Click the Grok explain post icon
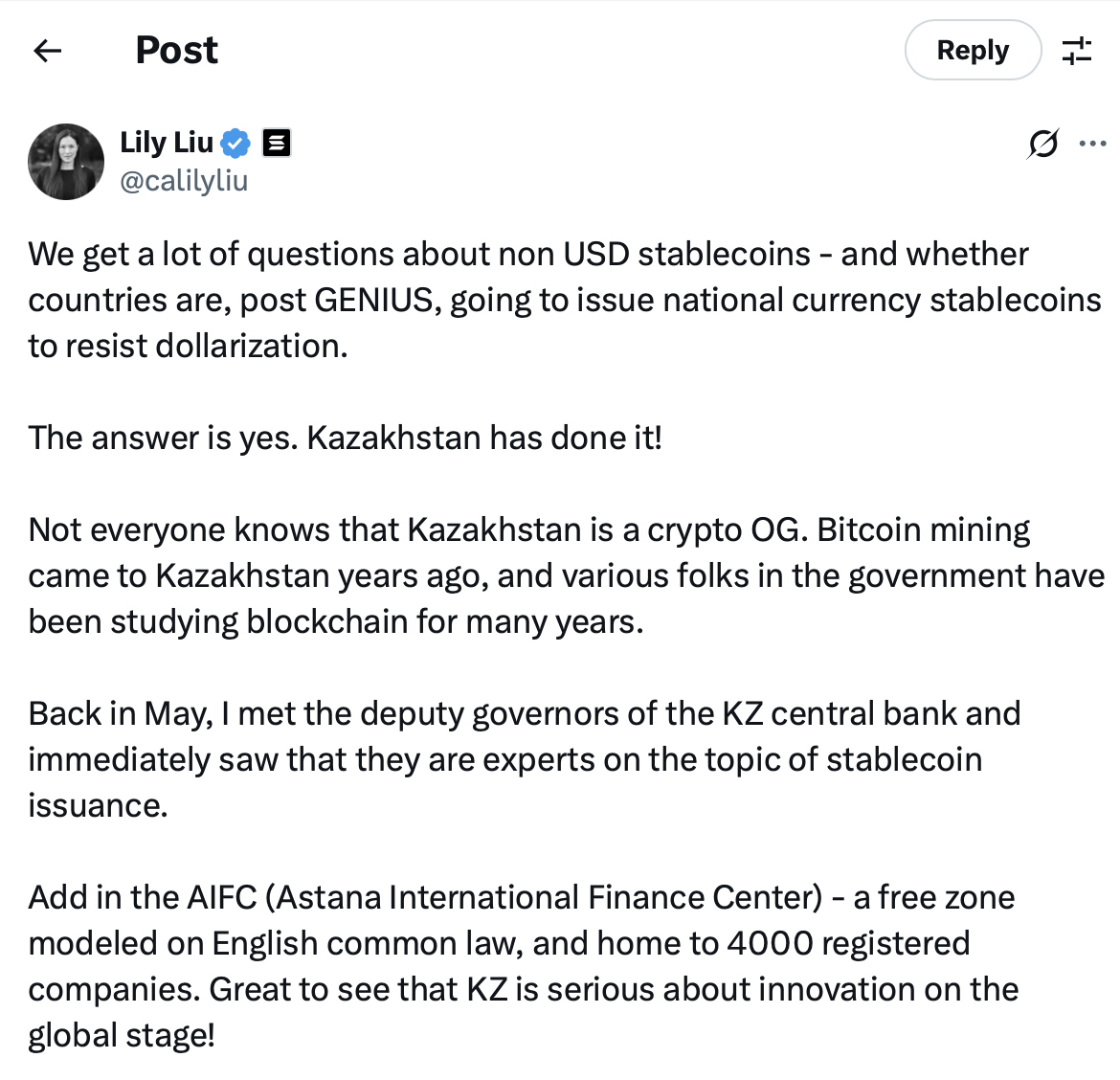 1042,145
